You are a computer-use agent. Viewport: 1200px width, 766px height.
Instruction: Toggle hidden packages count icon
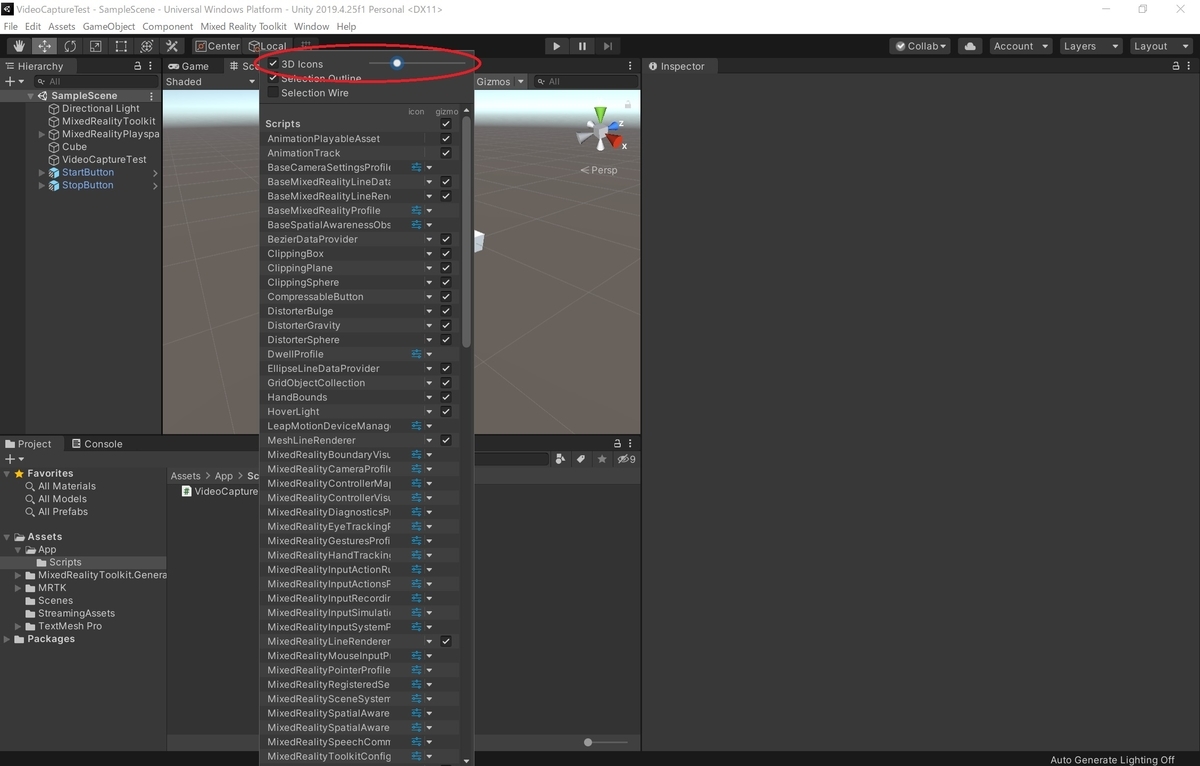coord(626,459)
